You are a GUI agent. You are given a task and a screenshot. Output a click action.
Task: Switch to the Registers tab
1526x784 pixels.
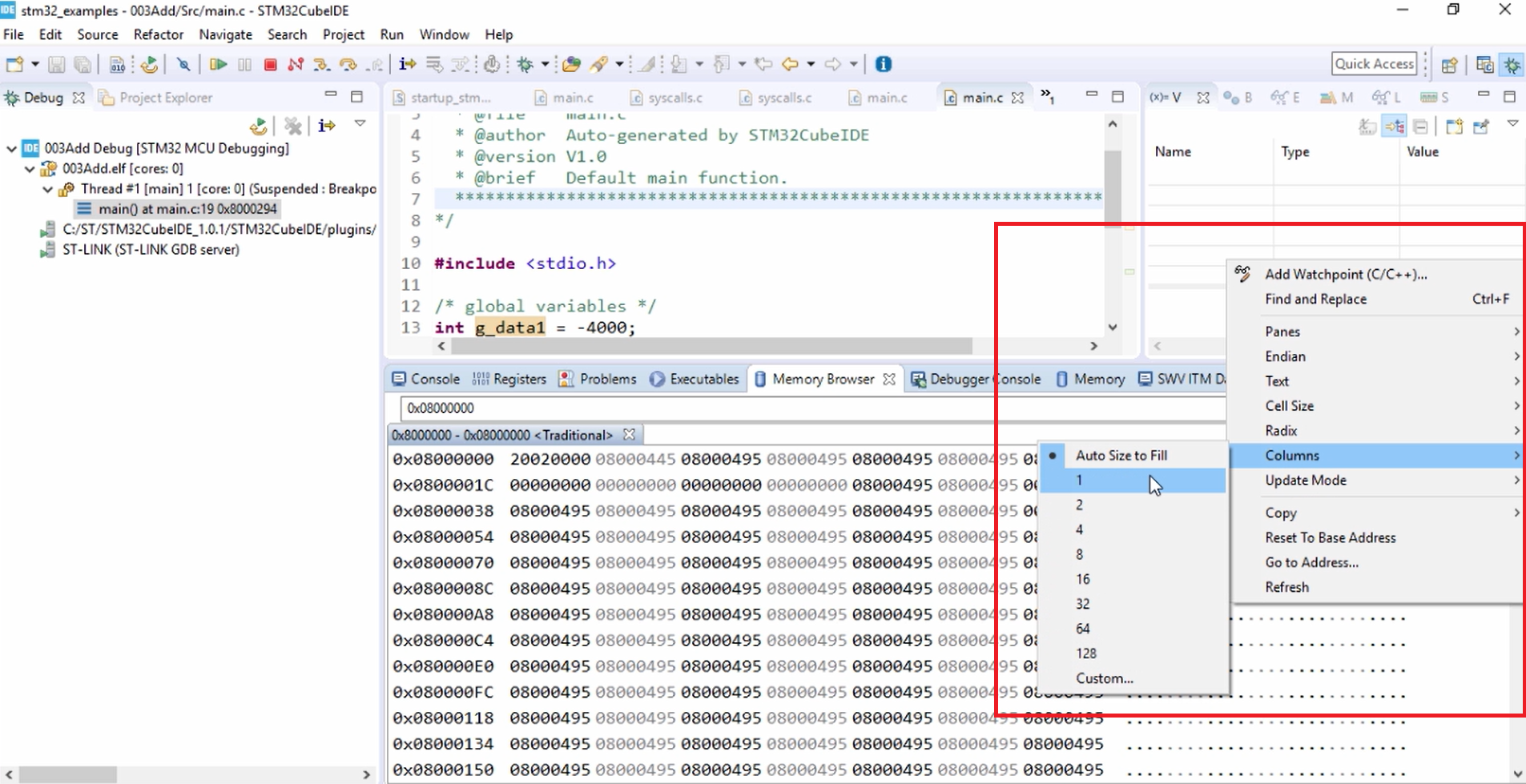click(x=517, y=379)
